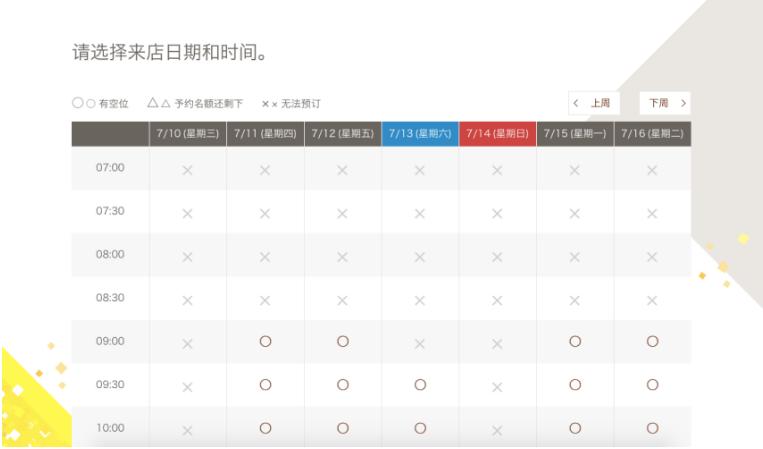
Task: Select 7/13 (星期六) blue column header
Action: click(x=420, y=134)
